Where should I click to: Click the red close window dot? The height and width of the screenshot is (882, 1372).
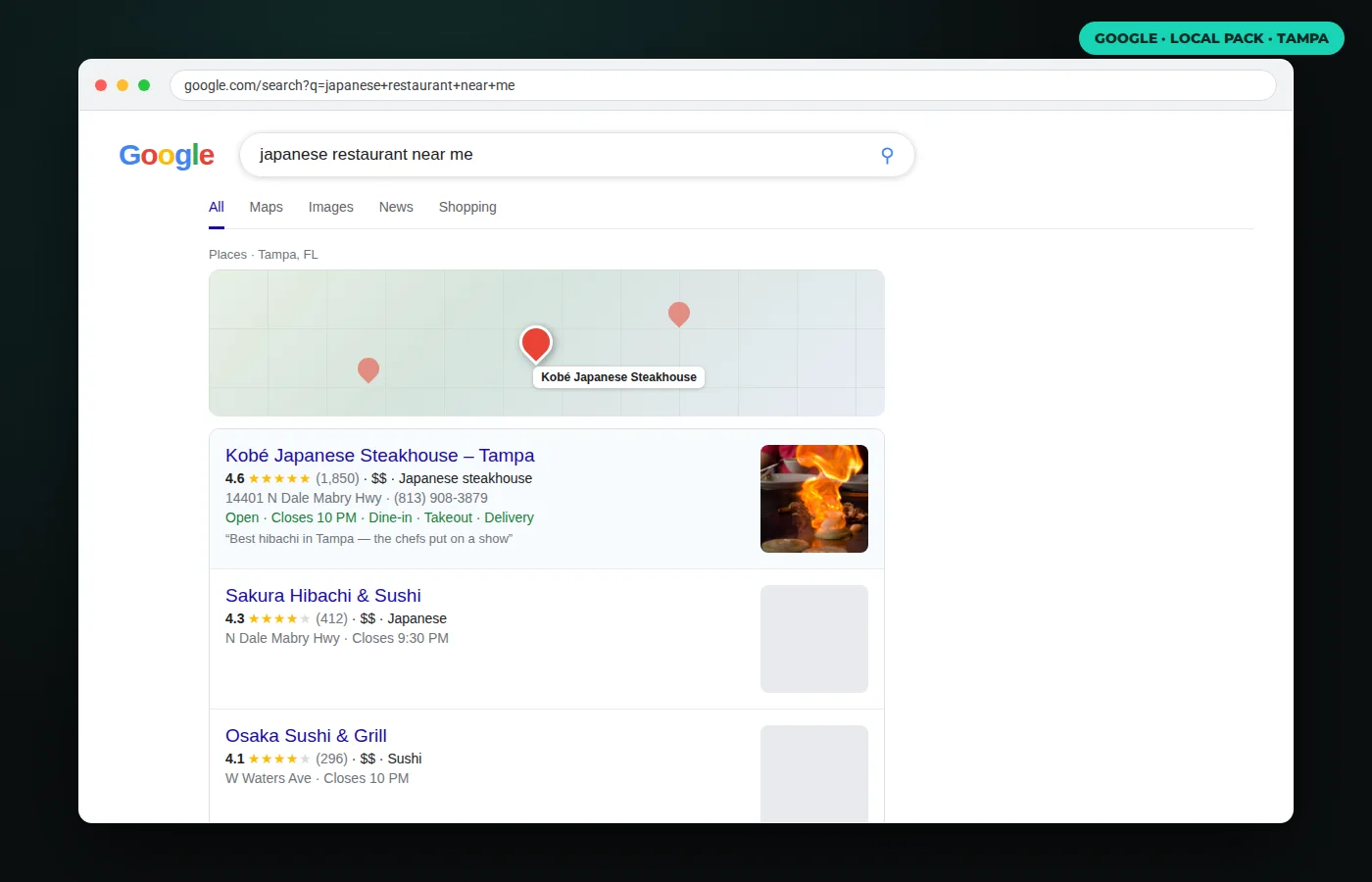pyautogui.click(x=101, y=85)
